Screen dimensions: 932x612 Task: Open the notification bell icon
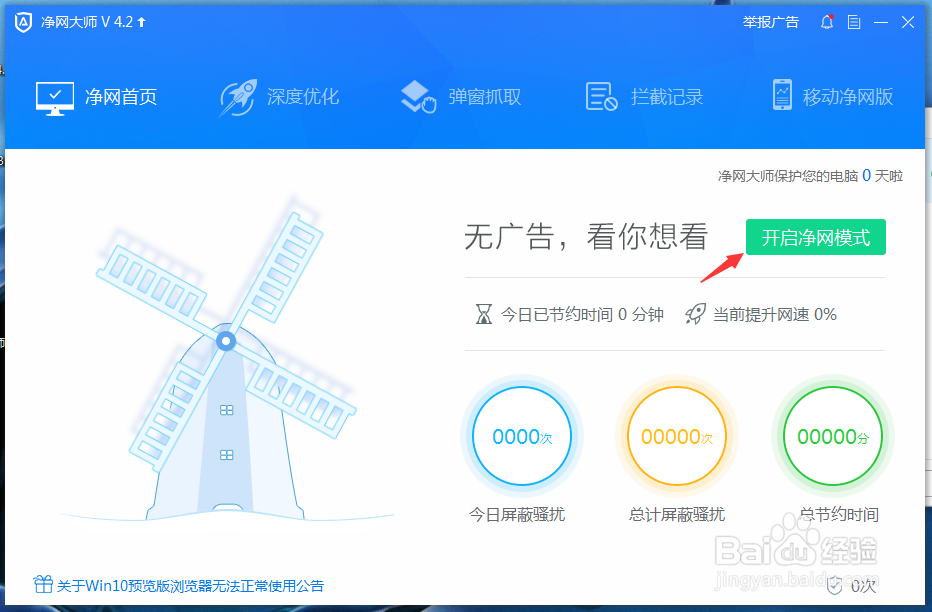[827, 23]
